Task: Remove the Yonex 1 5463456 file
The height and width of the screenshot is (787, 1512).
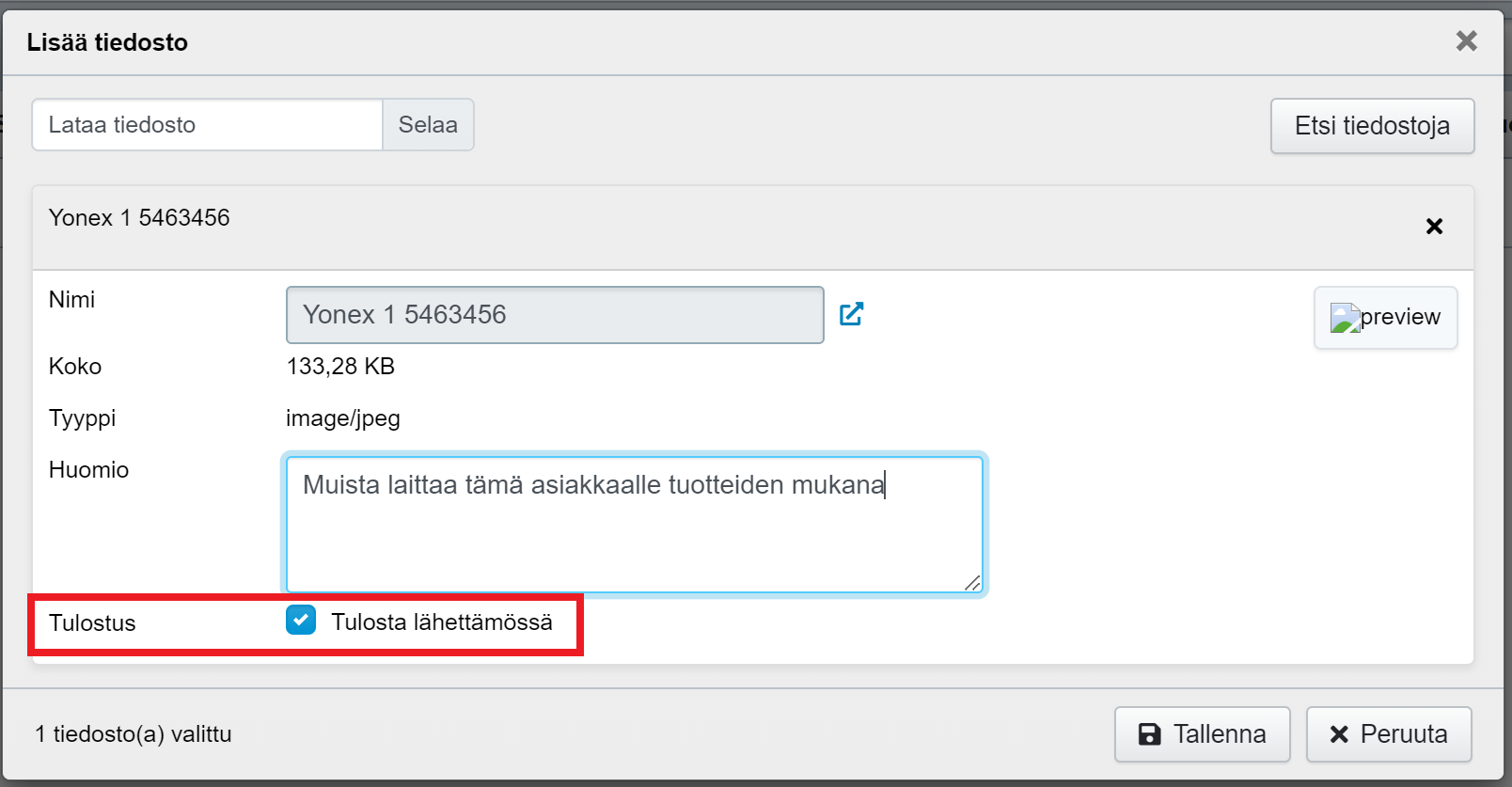Action: pyautogui.click(x=1434, y=227)
